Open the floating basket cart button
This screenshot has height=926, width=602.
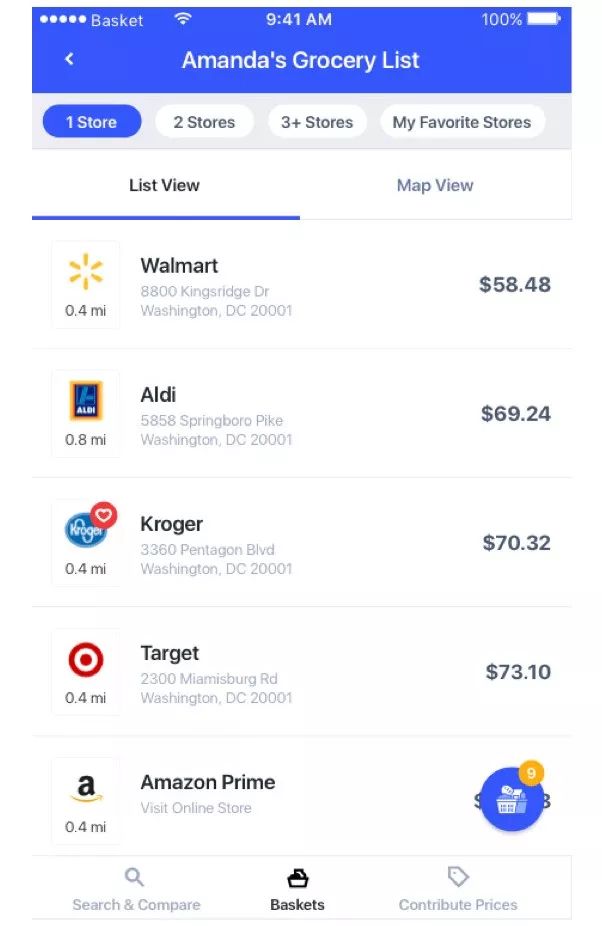click(x=512, y=799)
